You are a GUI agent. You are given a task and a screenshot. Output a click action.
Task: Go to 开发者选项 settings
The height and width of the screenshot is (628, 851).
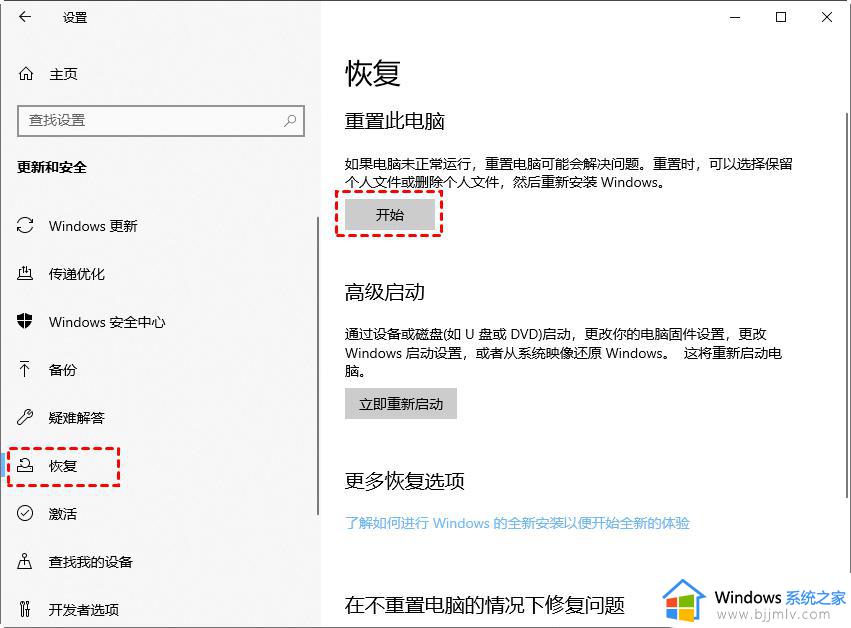[84, 610]
